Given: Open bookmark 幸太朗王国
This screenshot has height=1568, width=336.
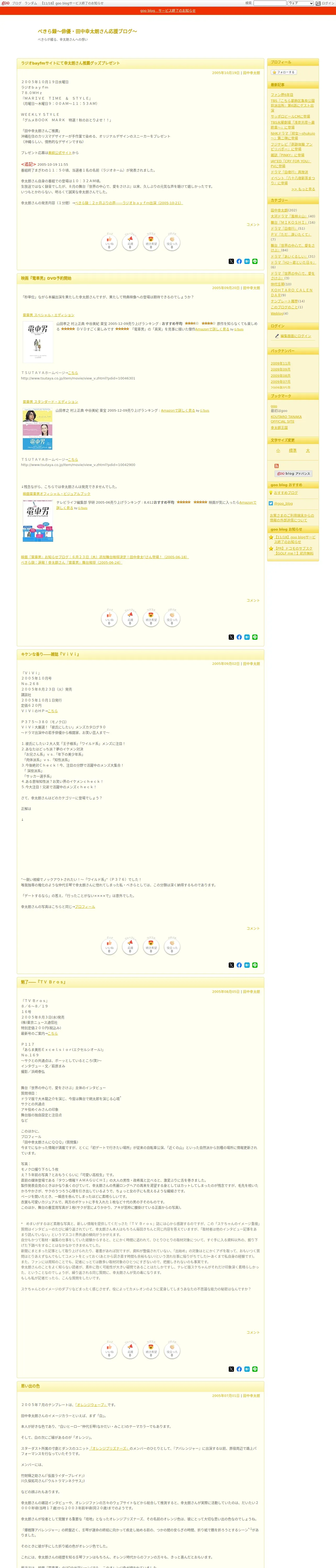Looking at the screenshot, I should 279,428.
